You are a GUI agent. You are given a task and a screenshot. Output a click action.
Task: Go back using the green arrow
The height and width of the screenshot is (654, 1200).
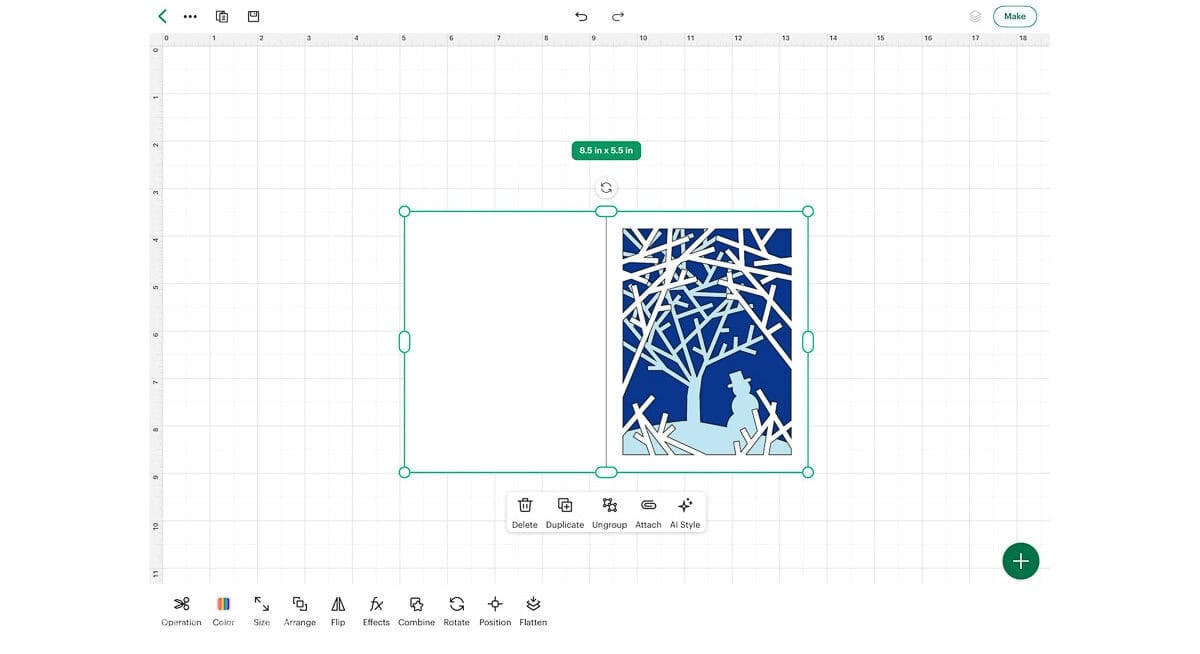[x=162, y=16]
